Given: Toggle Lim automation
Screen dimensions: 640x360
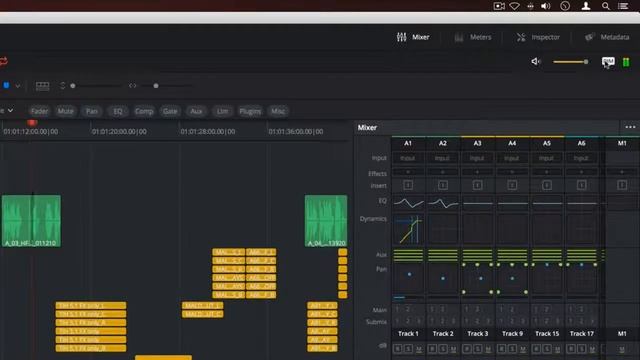Looking at the screenshot, I should click(x=222, y=111).
